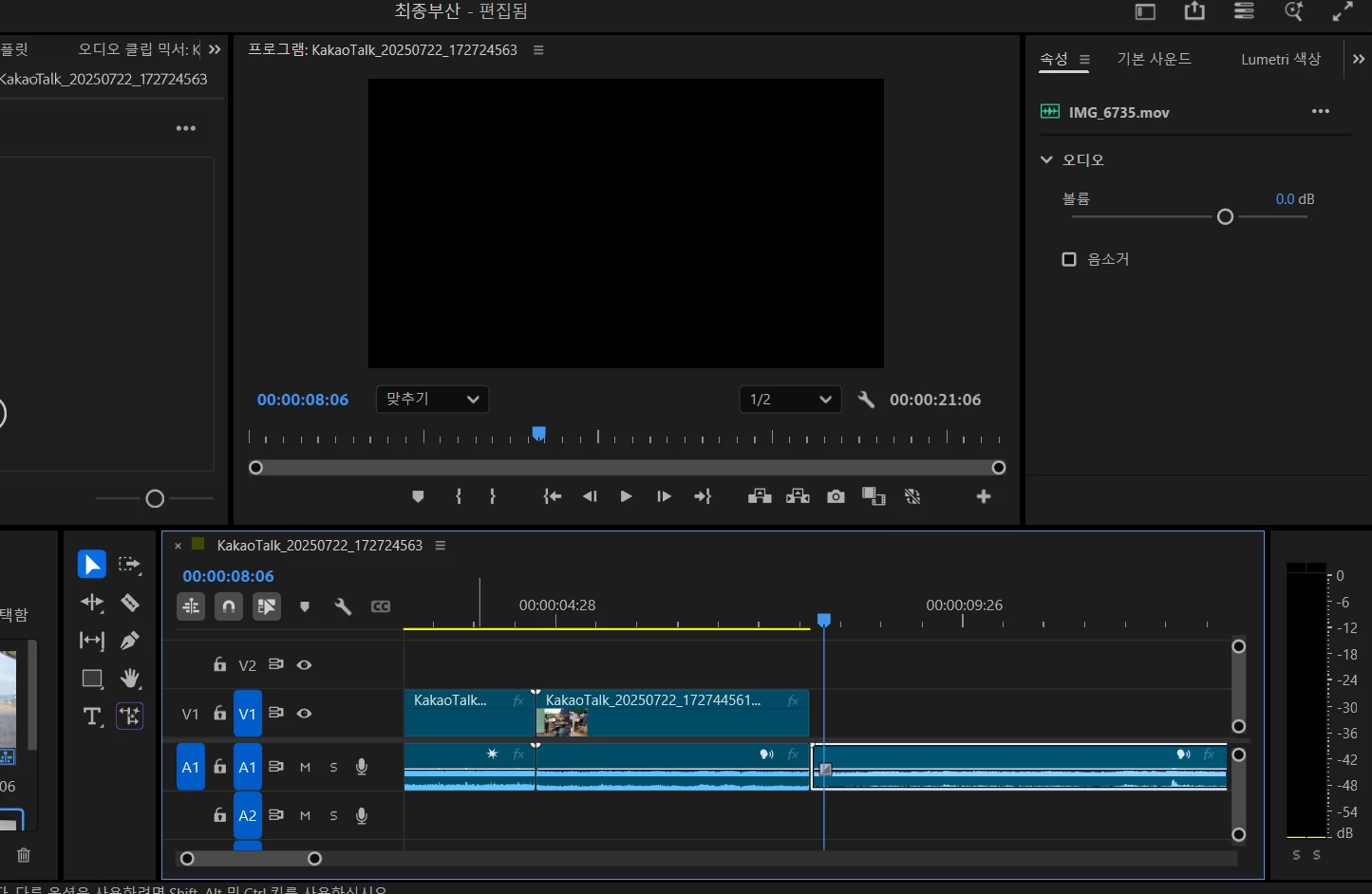Mute the A1 track

pos(305,767)
